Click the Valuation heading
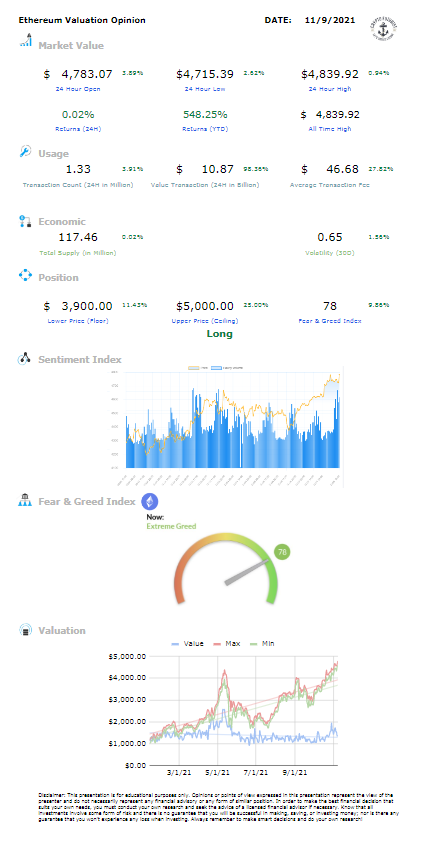The width and height of the screenshot is (423, 844). 62,630
